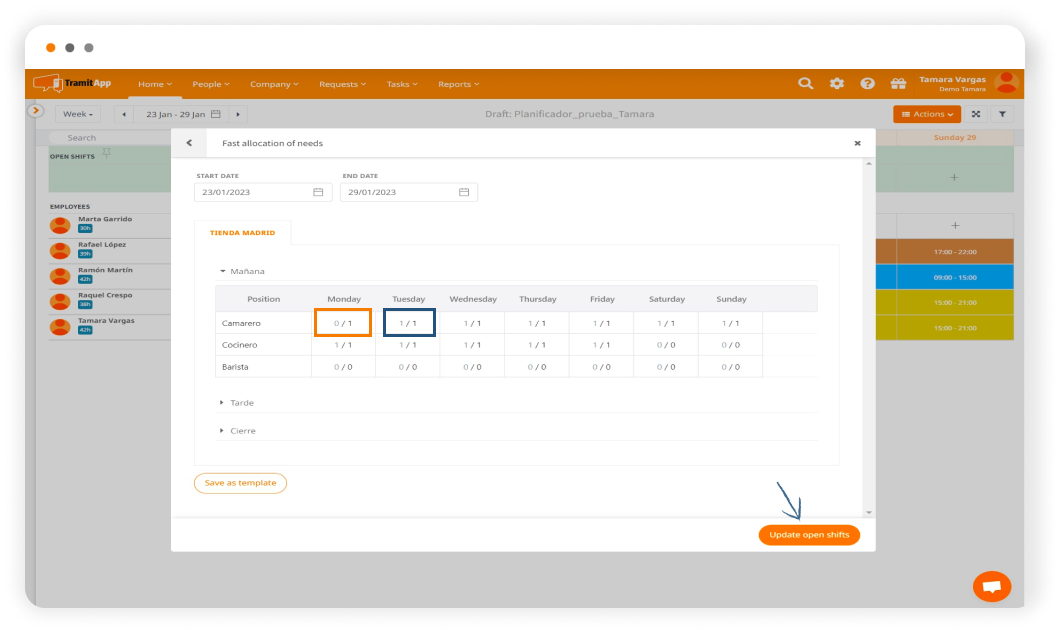Open the search magnifier in top bar

(805, 84)
